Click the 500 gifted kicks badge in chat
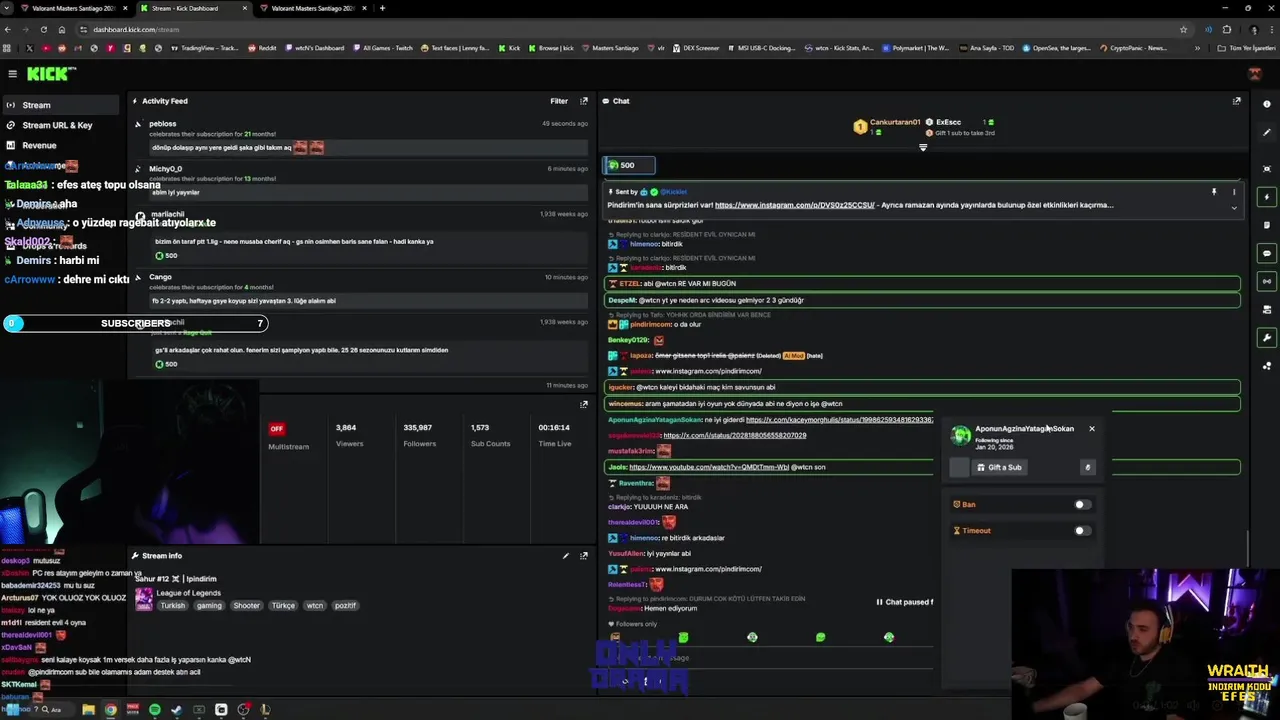This screenshot has height=720, width=1280. click(629, 165)
